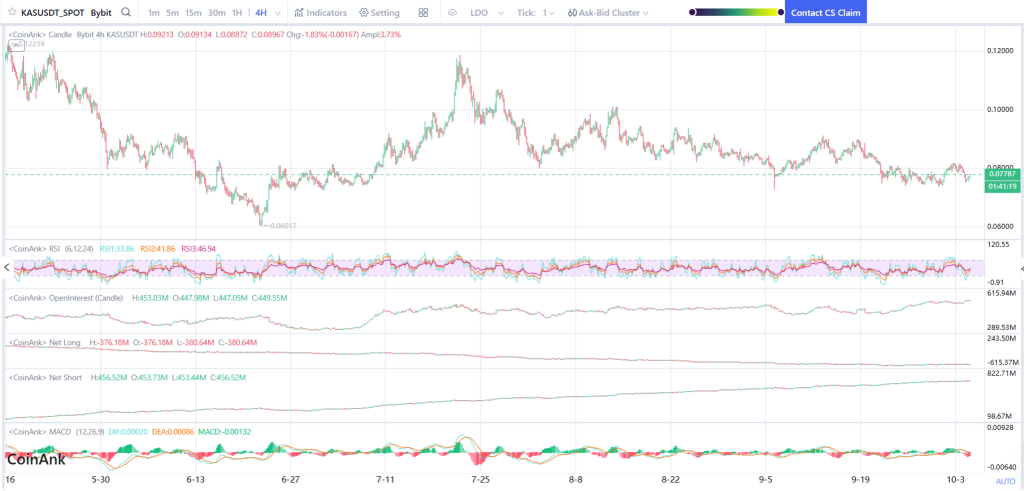
Task: Grab the right handle of gradient slider
Action: pyautogui.click(x=780, y=12)
